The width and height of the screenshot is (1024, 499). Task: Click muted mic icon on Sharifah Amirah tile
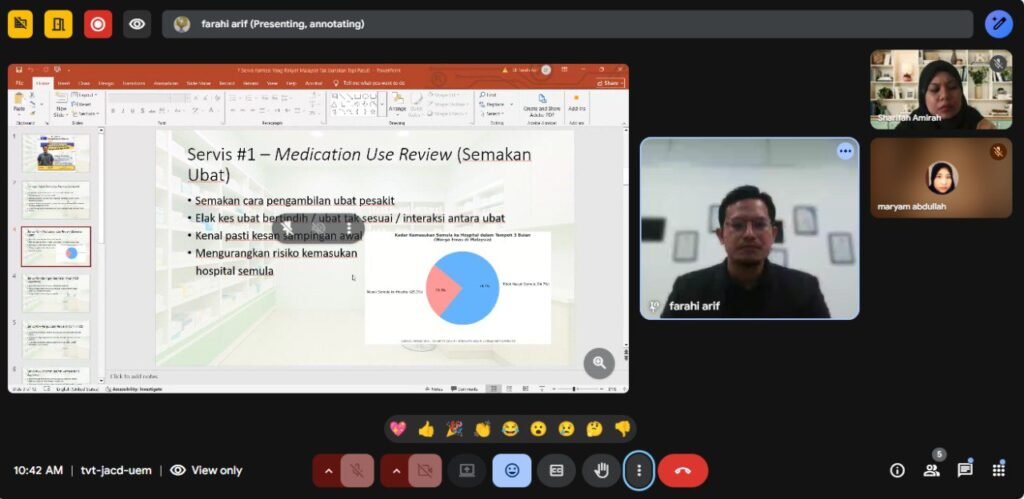tap(998, 63)
